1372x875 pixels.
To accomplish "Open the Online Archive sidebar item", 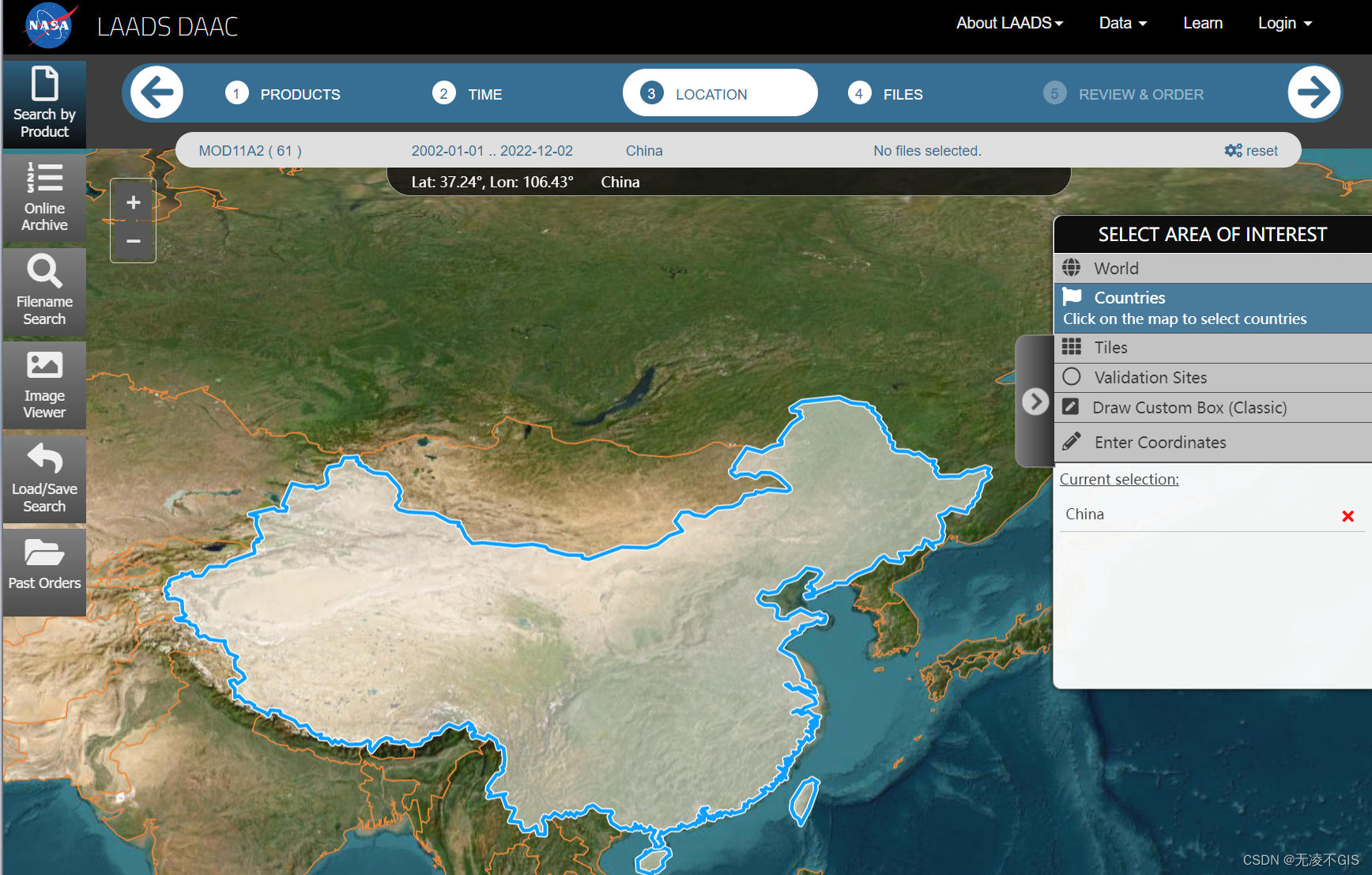I will (44, 197).
